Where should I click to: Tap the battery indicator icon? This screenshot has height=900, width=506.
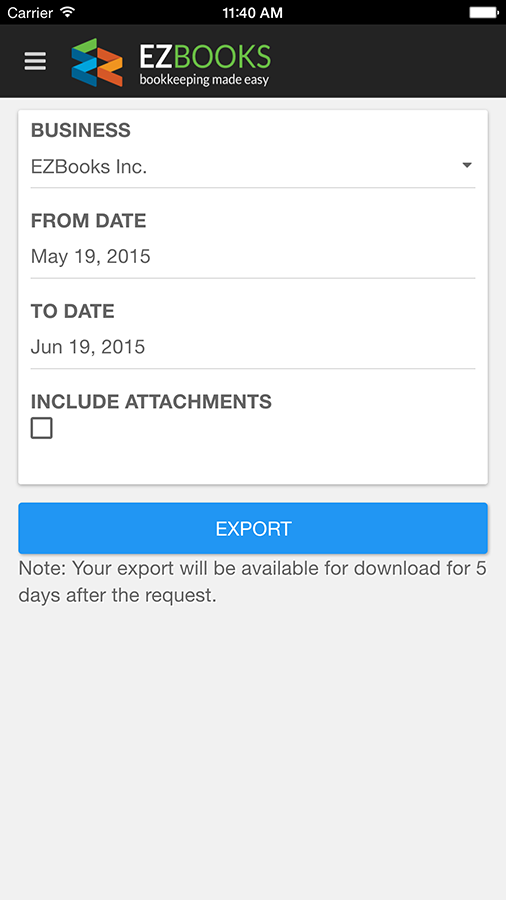pos(483,12)
